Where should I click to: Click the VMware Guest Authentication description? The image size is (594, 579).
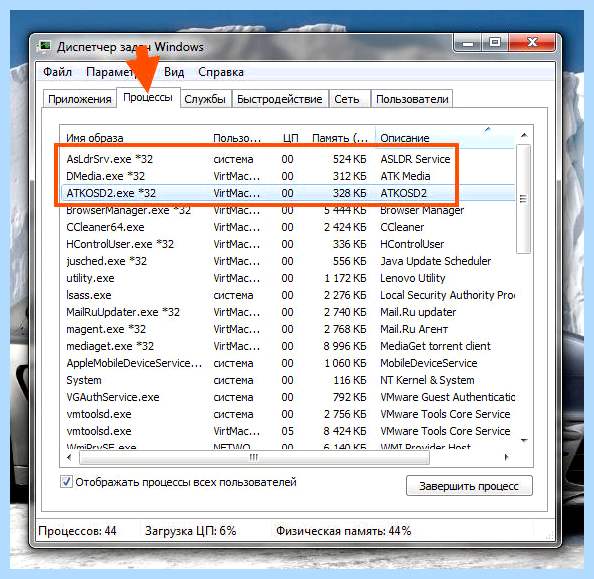(x=447, y=397)
